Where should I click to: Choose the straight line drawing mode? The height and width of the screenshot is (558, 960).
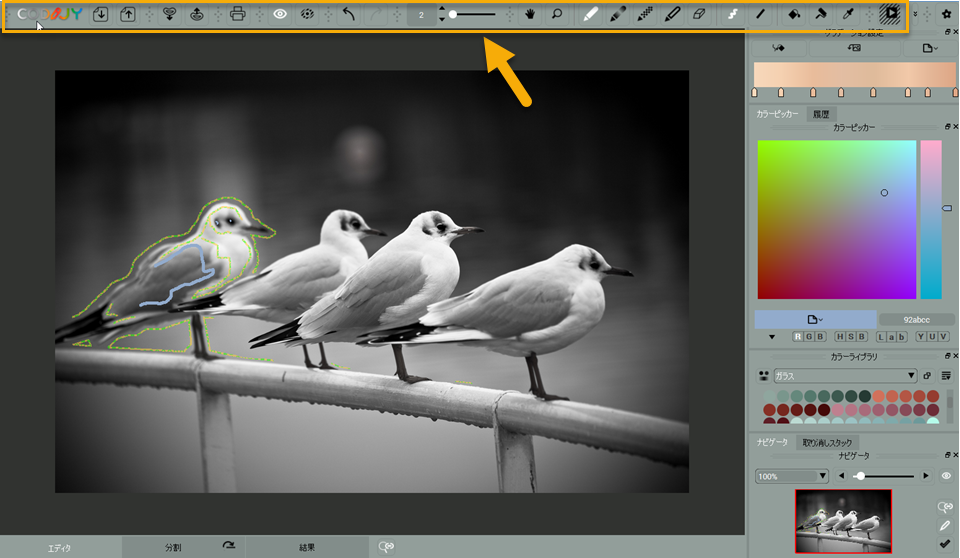tap(760, 14)
